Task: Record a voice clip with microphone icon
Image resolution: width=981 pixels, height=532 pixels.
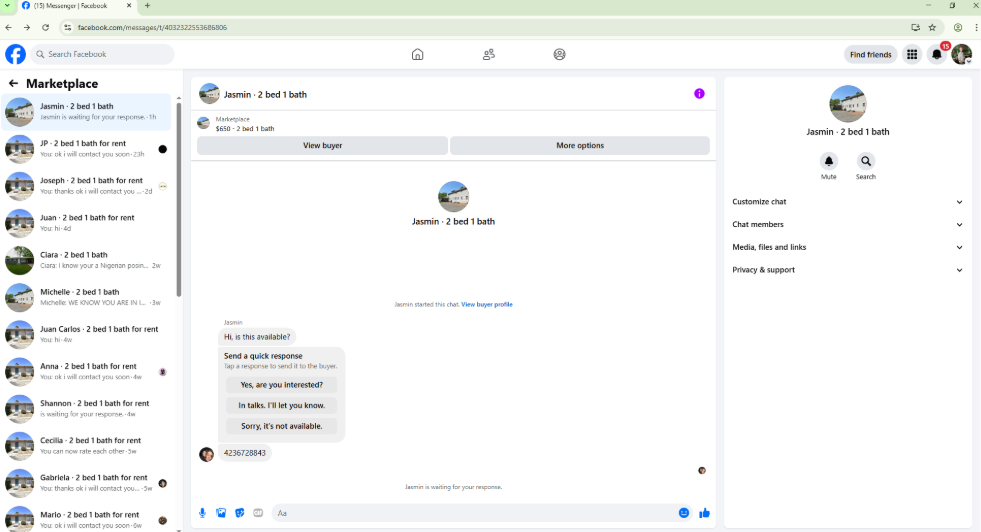Action: click(202, 513)
